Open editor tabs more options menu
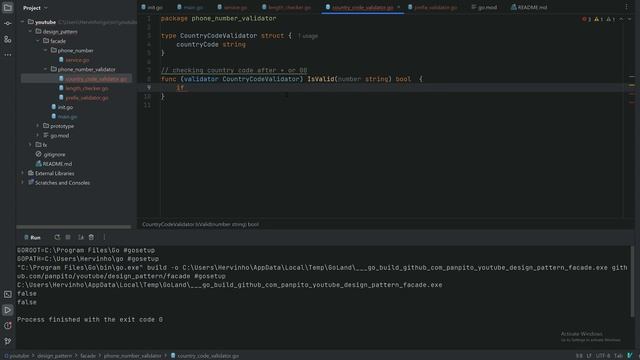 click(626, 7)
